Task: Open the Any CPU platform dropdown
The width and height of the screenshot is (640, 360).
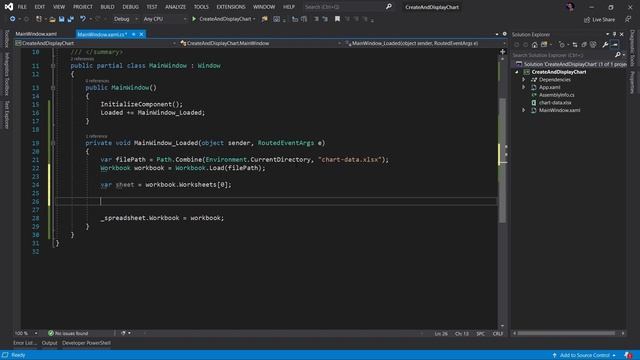Action: [x=165, y=19]
